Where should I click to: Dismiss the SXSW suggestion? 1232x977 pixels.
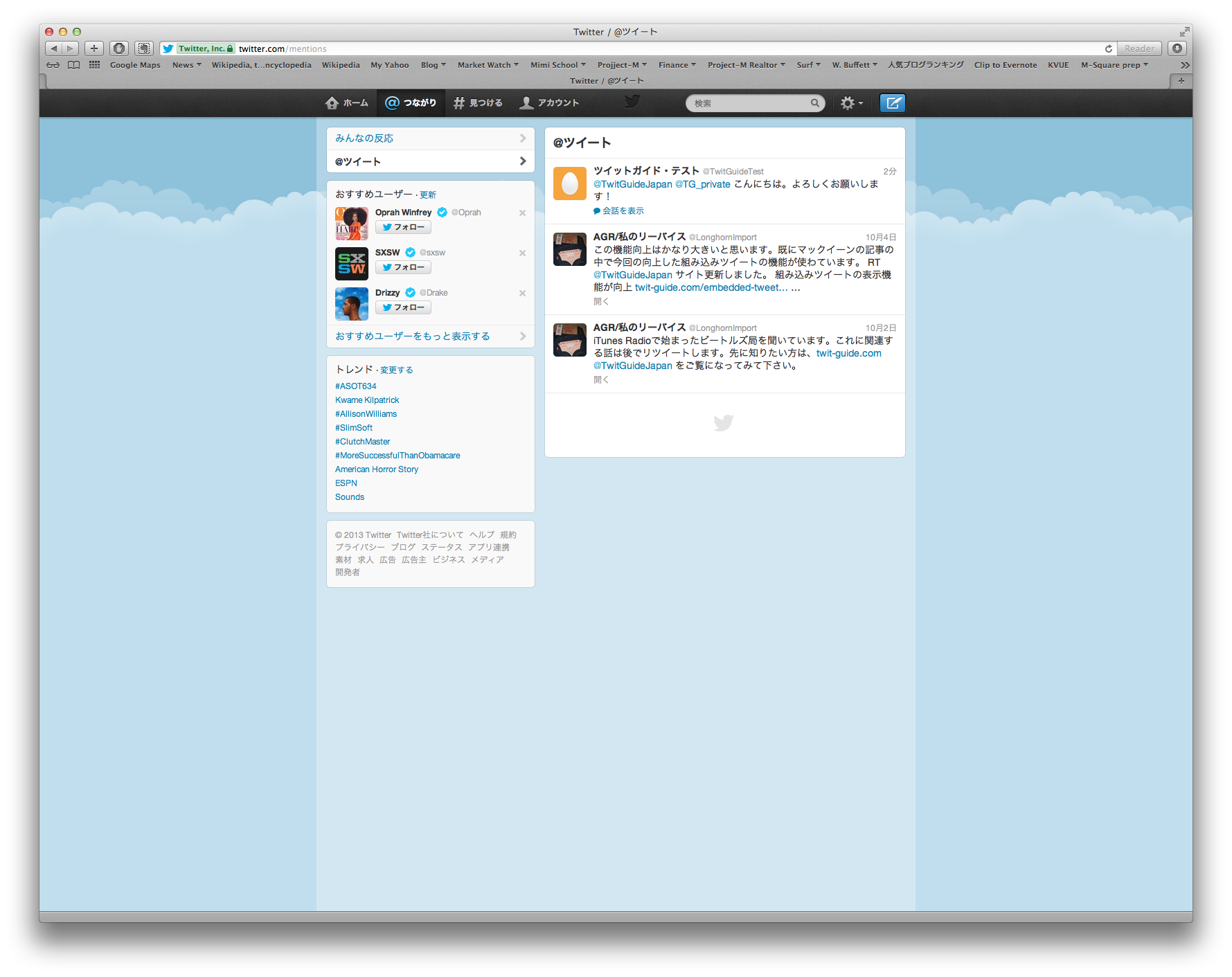tap(522, 253)
